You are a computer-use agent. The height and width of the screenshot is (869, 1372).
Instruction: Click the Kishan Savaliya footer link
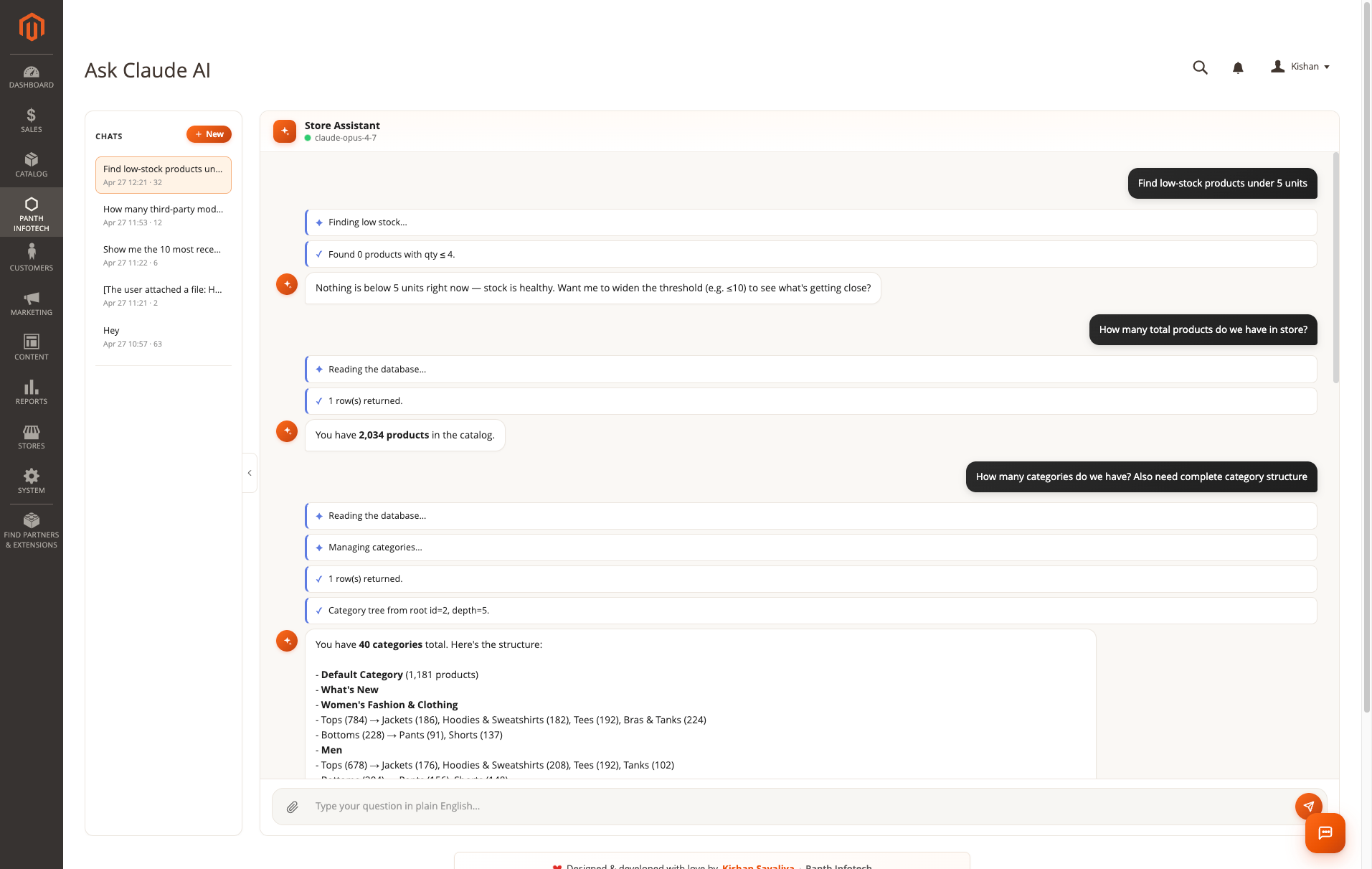pyautogui.click(x=758, y=866)
